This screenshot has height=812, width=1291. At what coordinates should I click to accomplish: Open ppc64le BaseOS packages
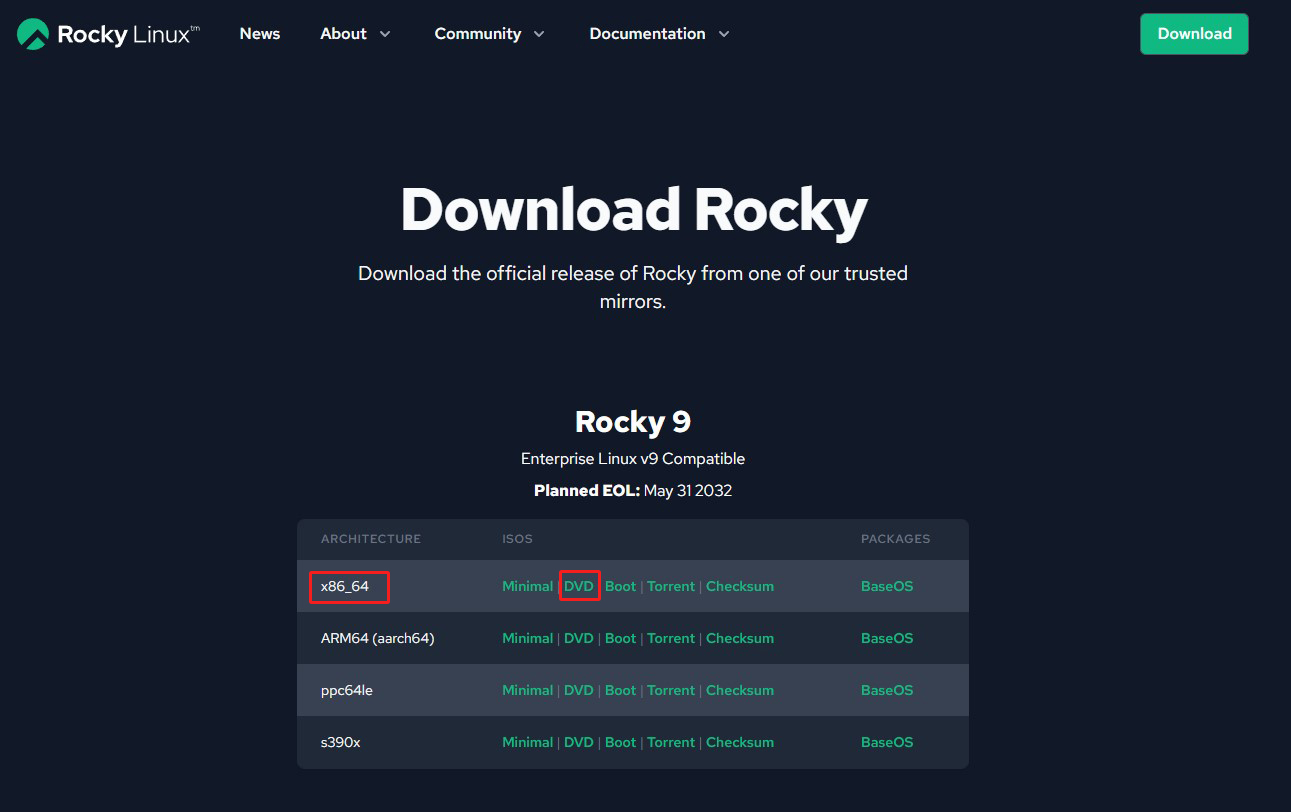887,690
